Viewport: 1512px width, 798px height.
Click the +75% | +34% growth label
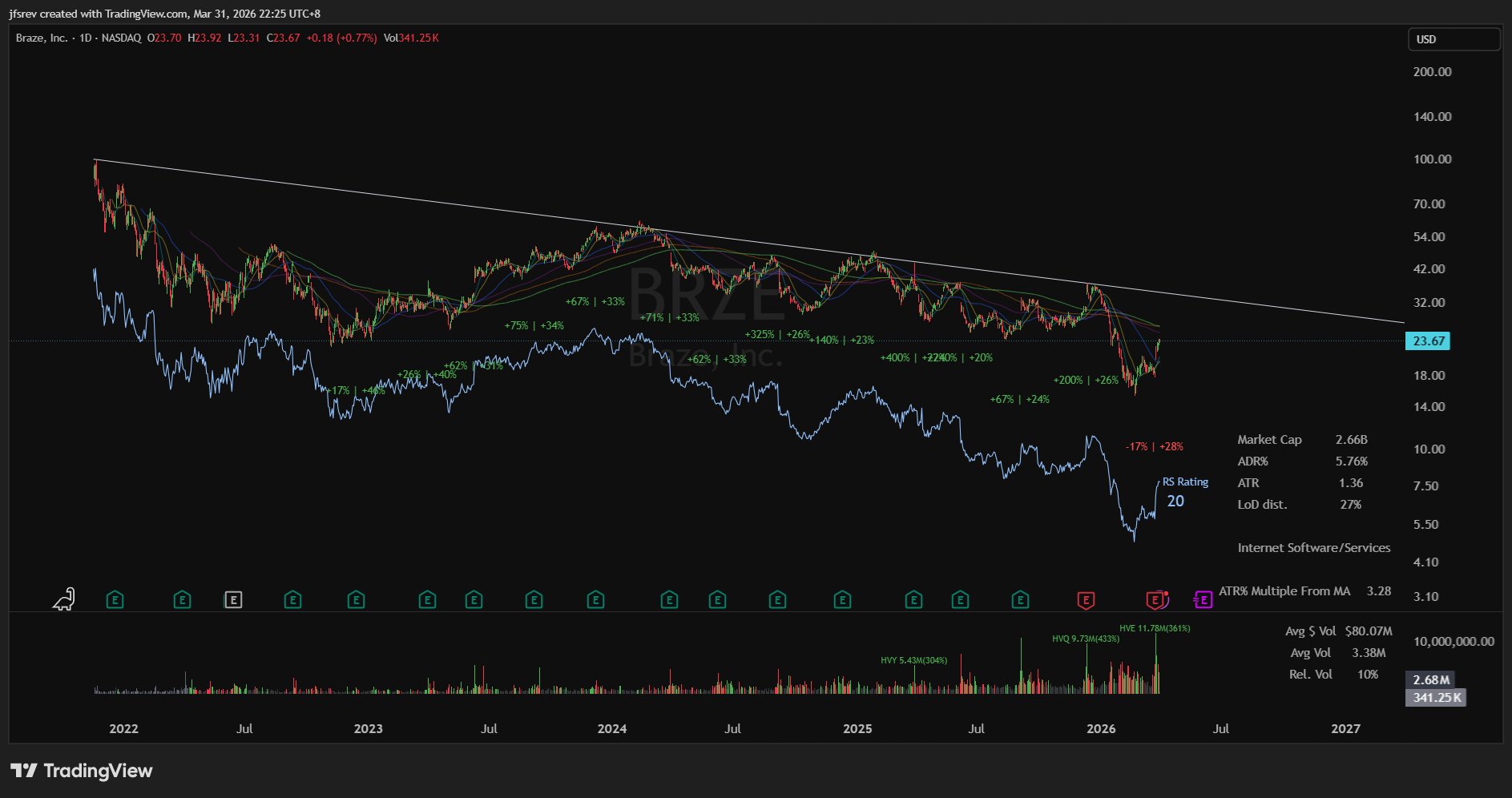pos(534,325)
